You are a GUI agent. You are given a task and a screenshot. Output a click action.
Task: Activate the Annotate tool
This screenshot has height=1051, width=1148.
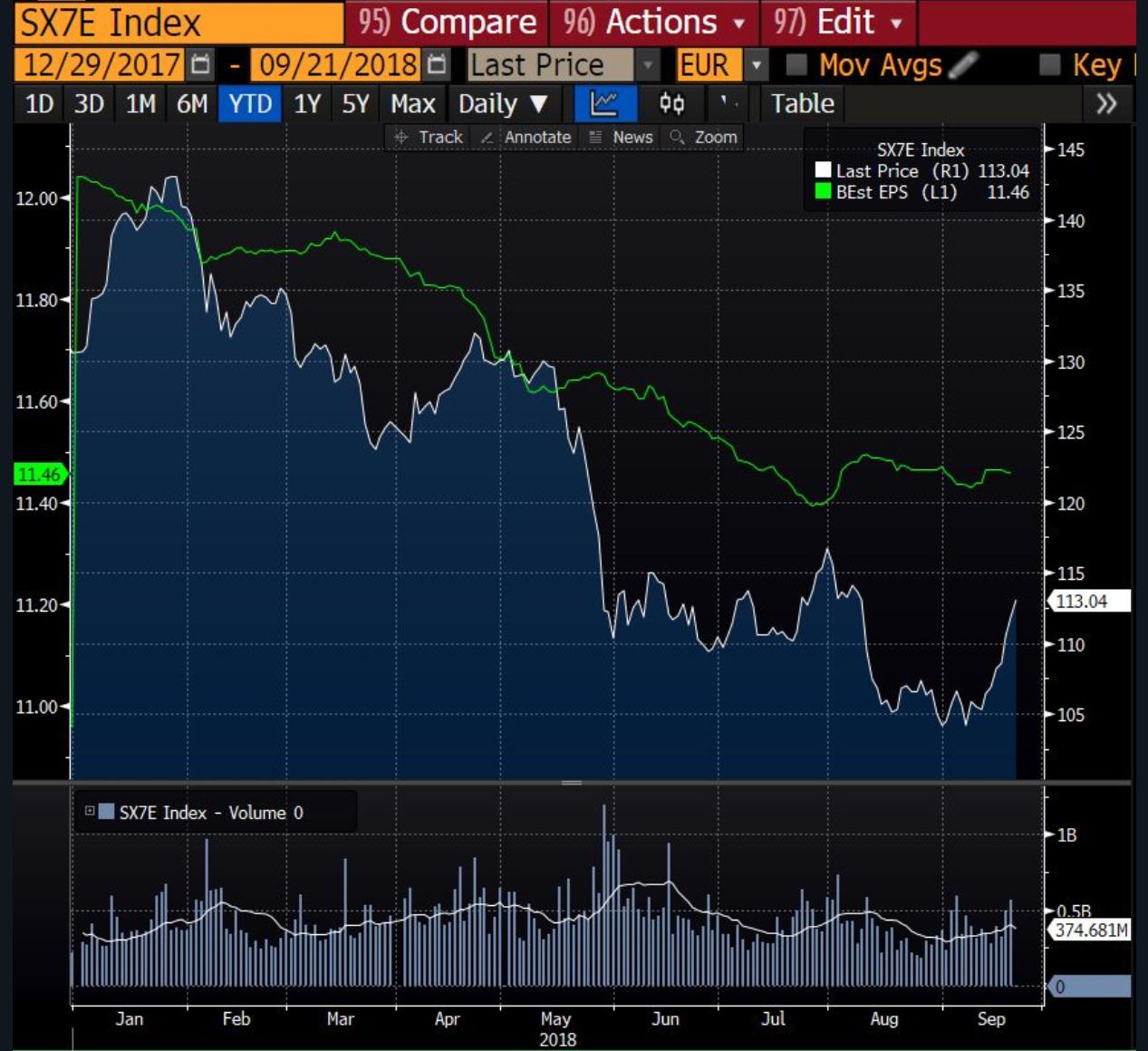tap(526, 137)
